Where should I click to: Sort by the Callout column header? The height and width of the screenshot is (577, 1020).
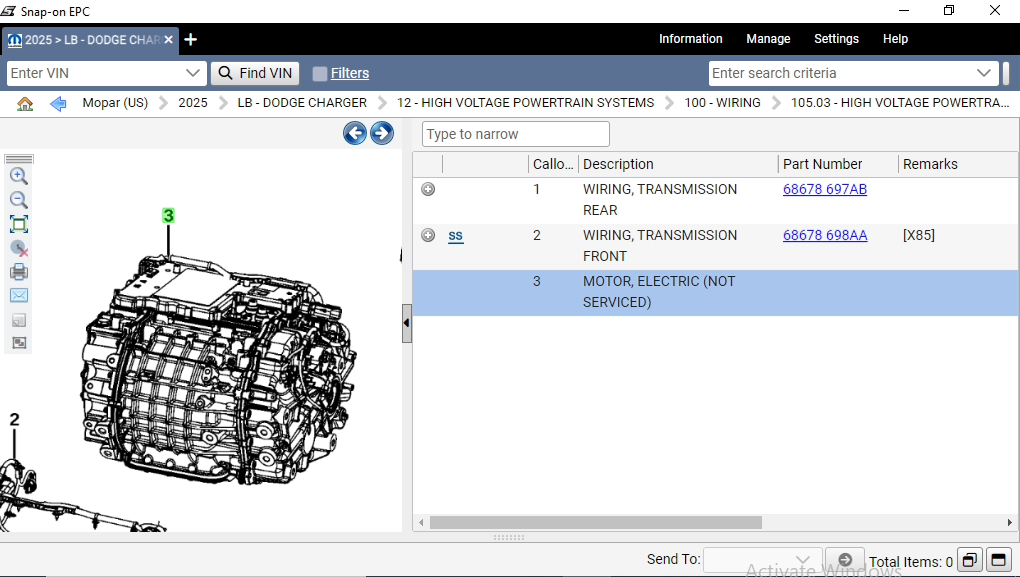click(553, 164)
